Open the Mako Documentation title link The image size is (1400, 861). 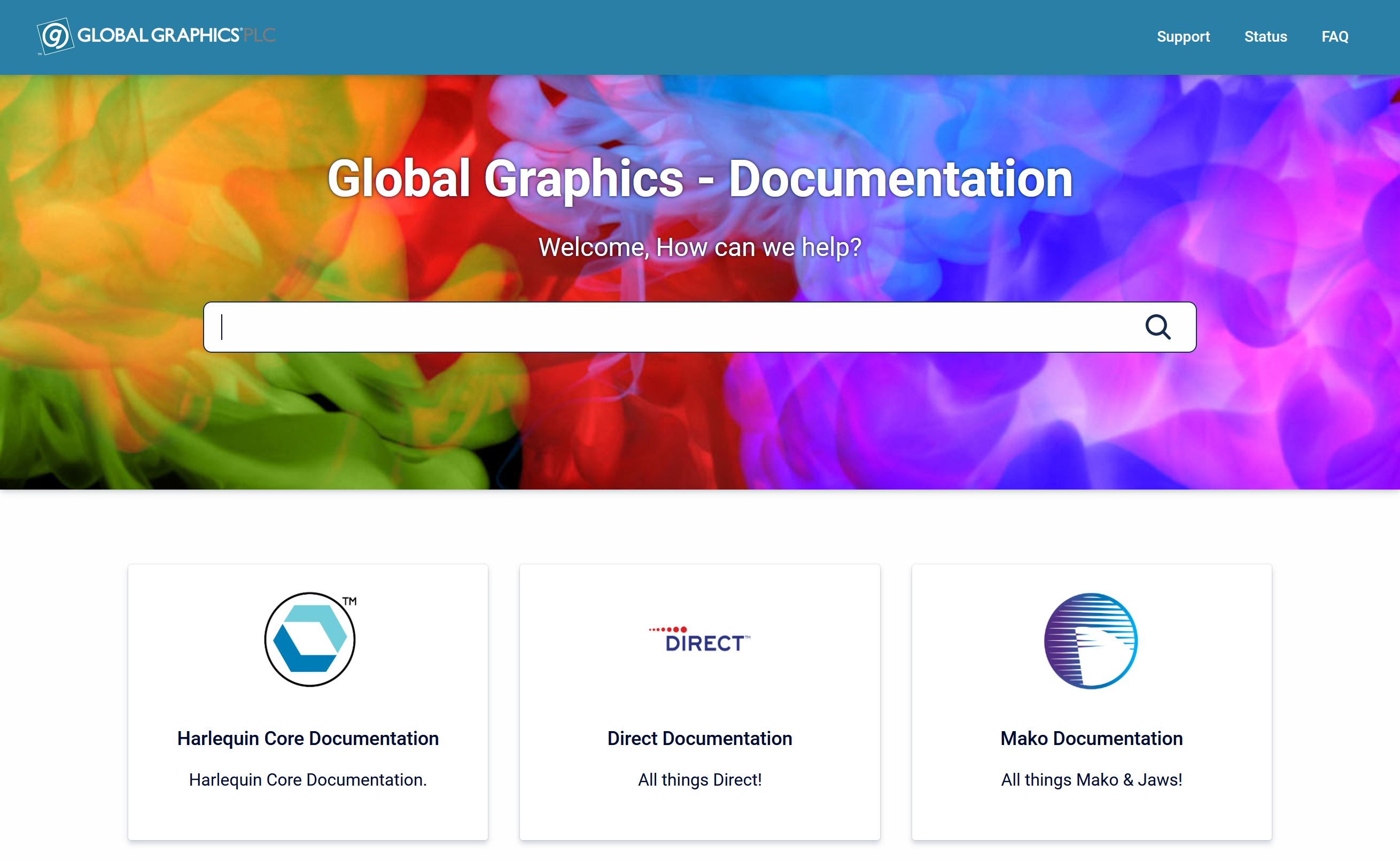(1092, 738)
